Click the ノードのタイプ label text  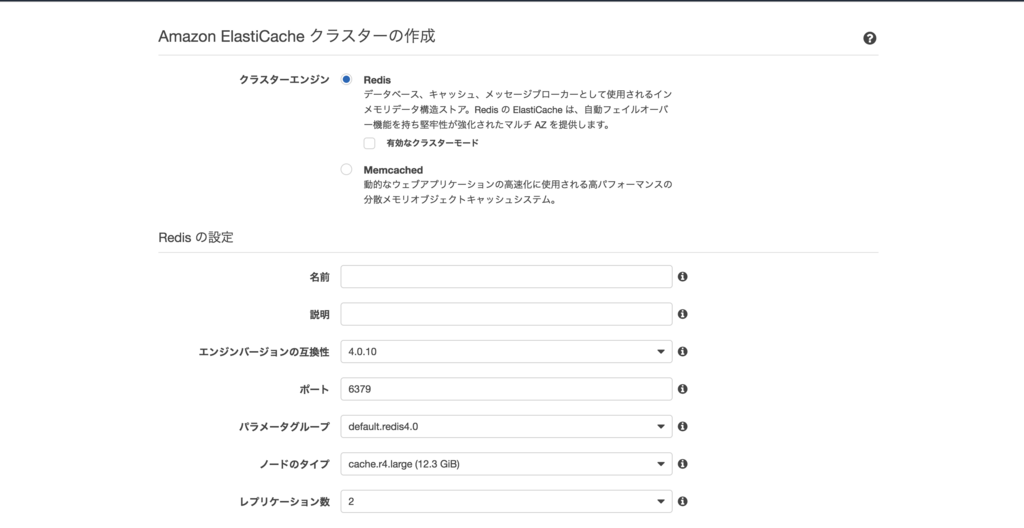[295, 464]
